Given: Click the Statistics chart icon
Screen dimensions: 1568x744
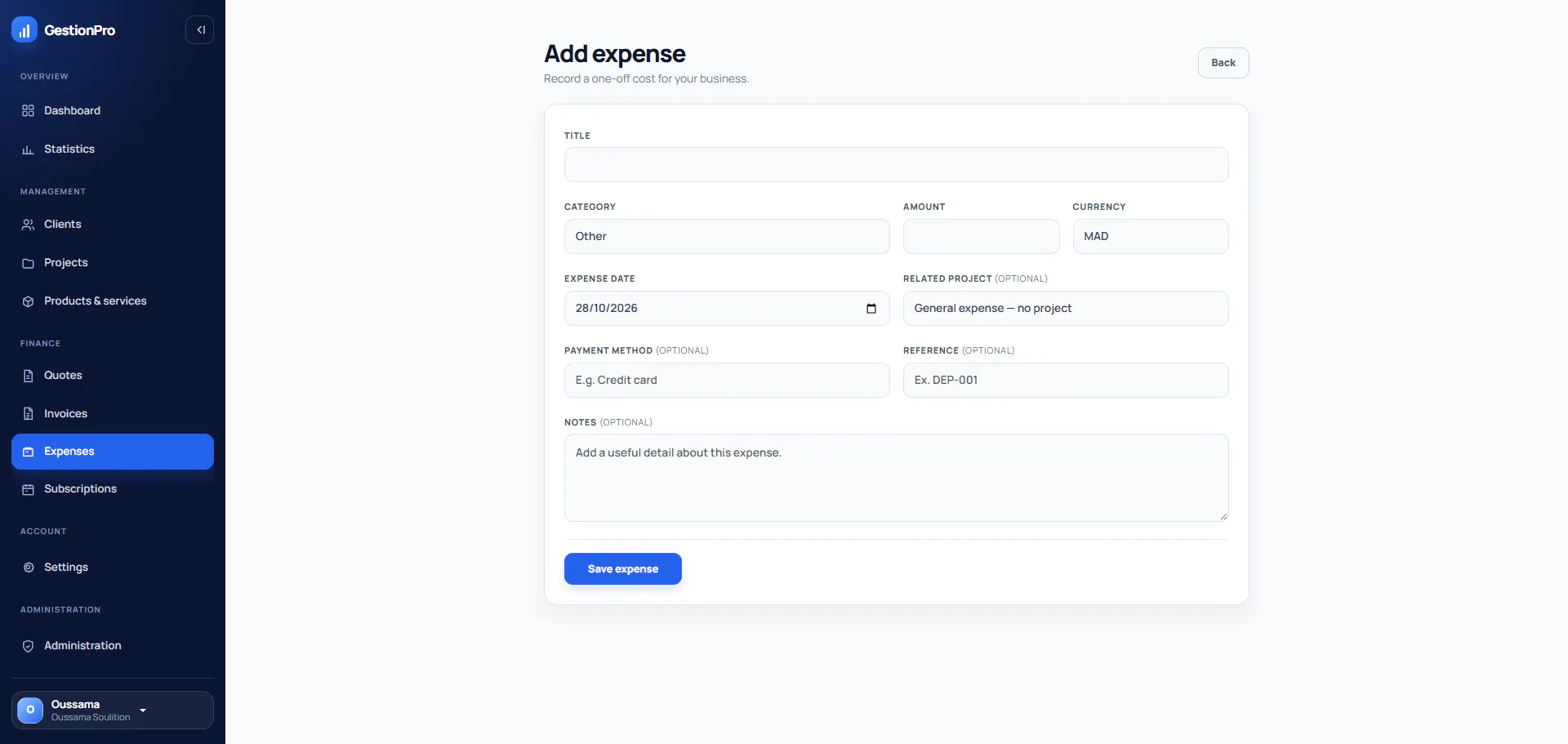Looking at the screenshot, I should [28, 149].
